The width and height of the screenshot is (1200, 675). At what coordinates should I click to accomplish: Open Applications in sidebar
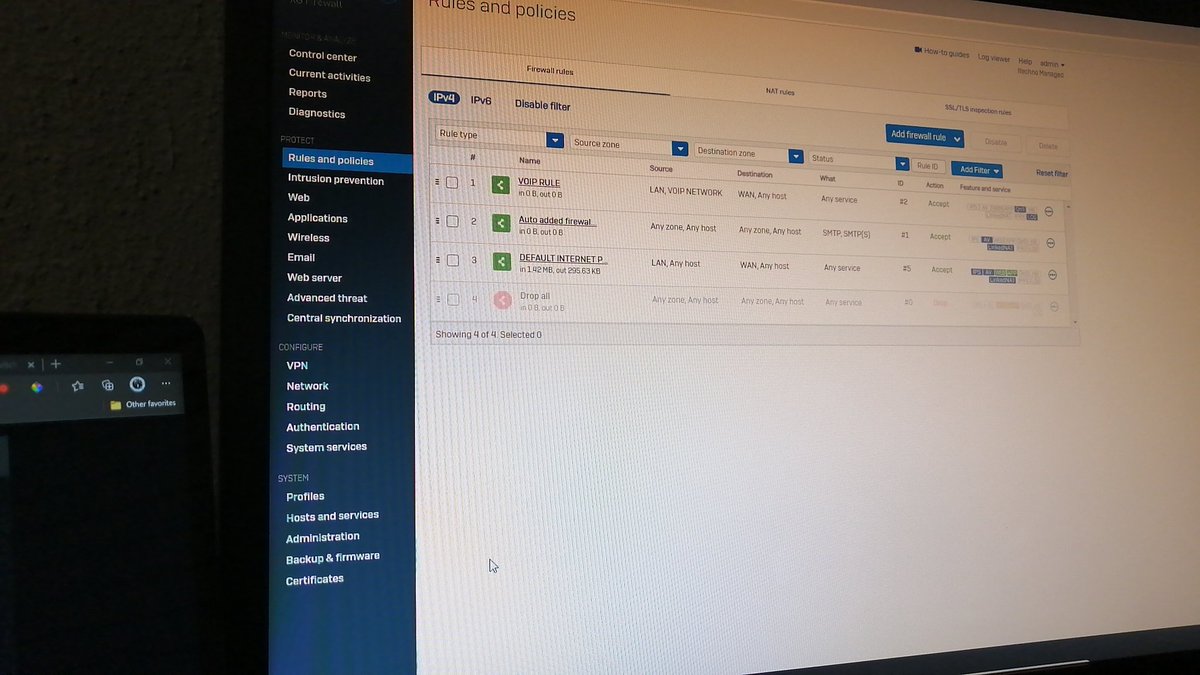click(317, 218)
